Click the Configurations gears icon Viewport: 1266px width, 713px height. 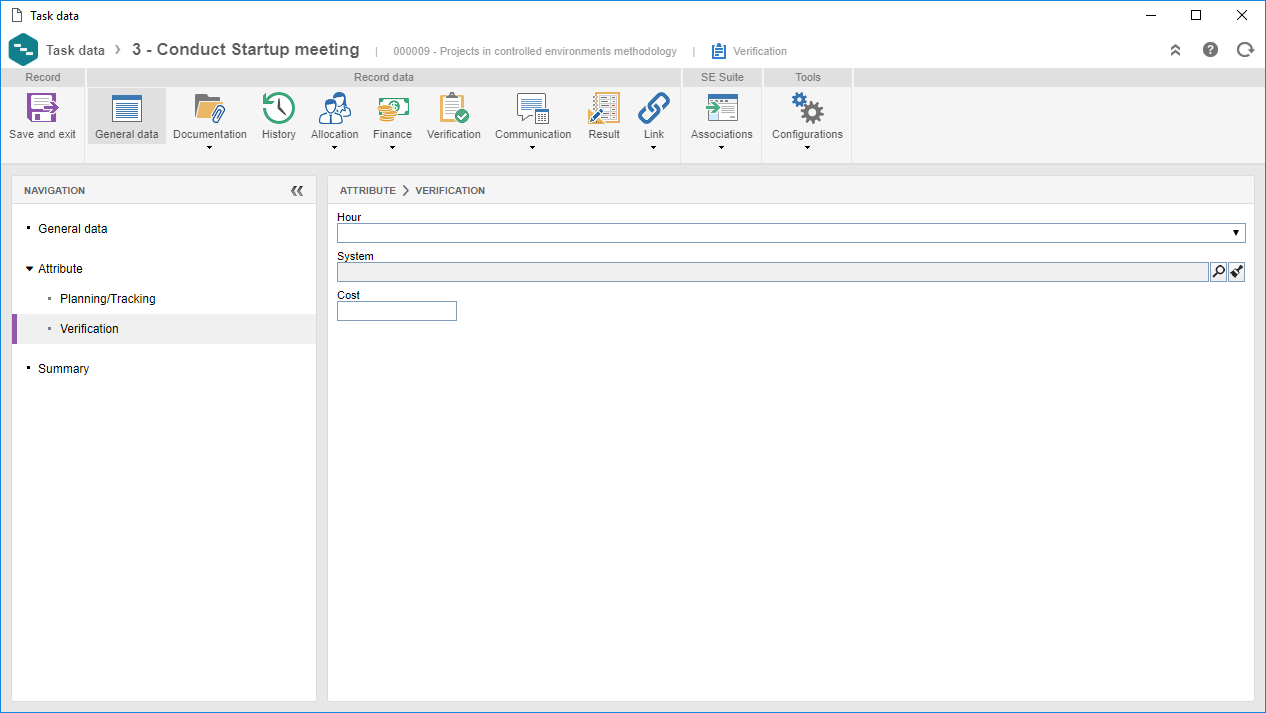pos(807,108)
